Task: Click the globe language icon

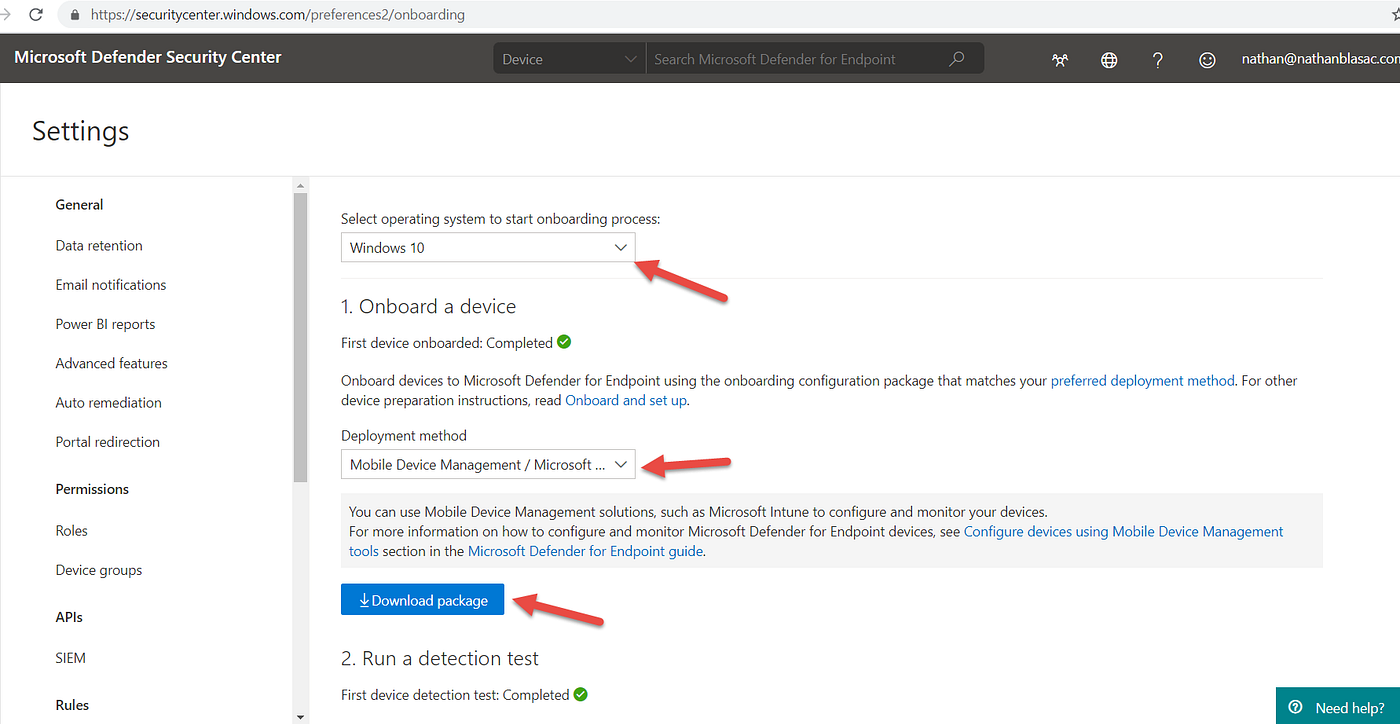Action: pos(1108,59)
